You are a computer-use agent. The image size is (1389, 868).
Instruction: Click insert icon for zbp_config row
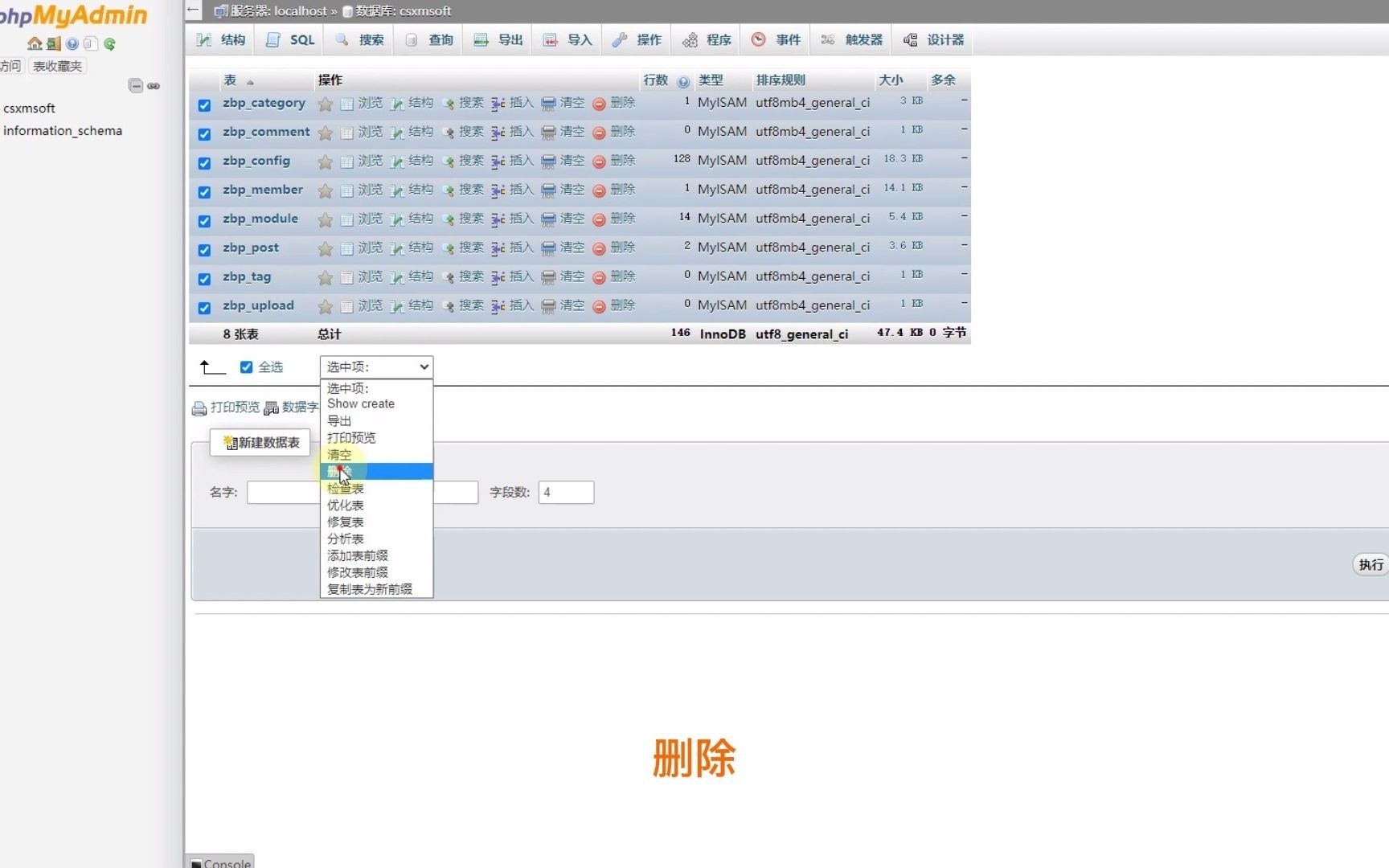coord(498,162)
